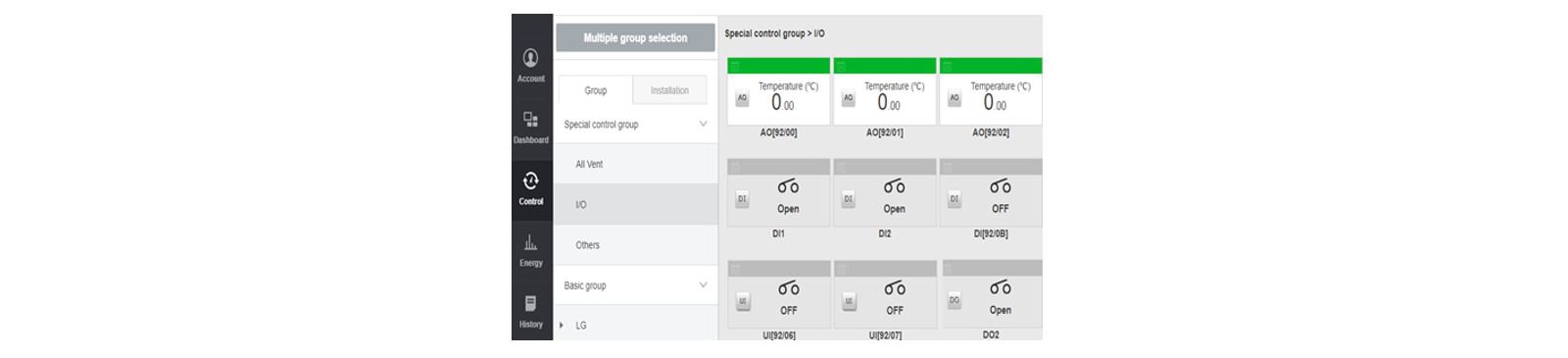The height and width of the screenshot is (358, 1568).
Task: Toggle the checkbox on DI2 card header
Action: coord(841,168)
